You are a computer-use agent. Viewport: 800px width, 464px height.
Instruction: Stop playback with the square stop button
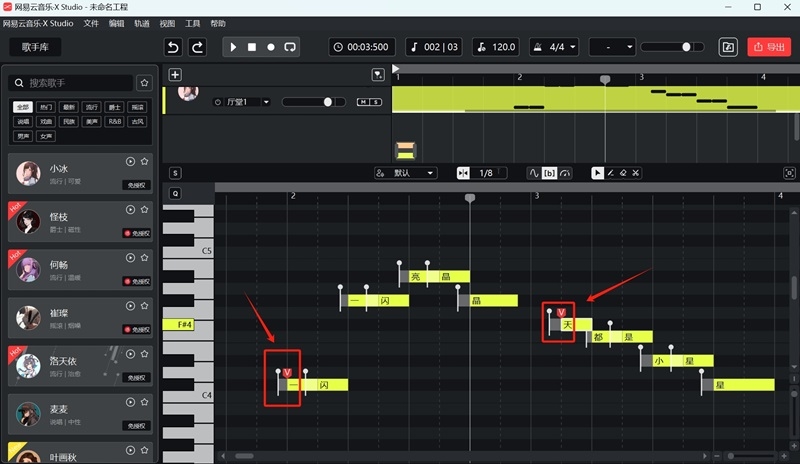point(252,47)
